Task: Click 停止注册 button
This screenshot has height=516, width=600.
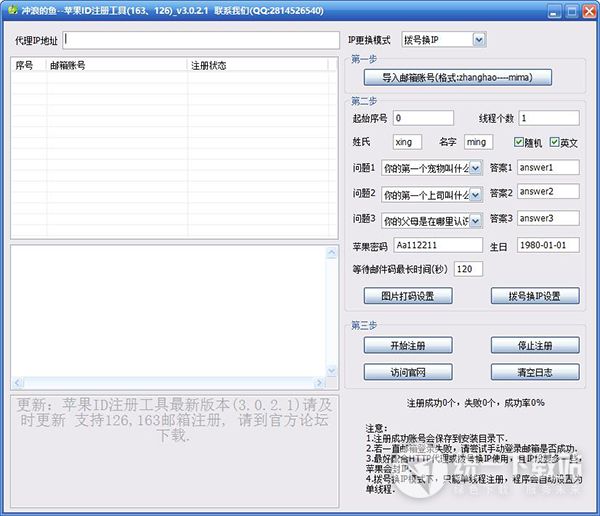Action: click(535, 345)
